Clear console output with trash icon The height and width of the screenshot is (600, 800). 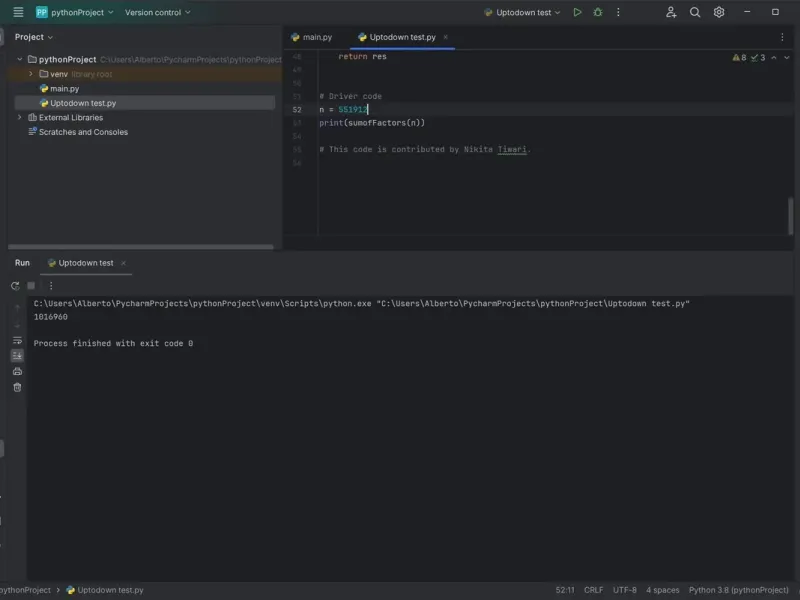(17, 387)
